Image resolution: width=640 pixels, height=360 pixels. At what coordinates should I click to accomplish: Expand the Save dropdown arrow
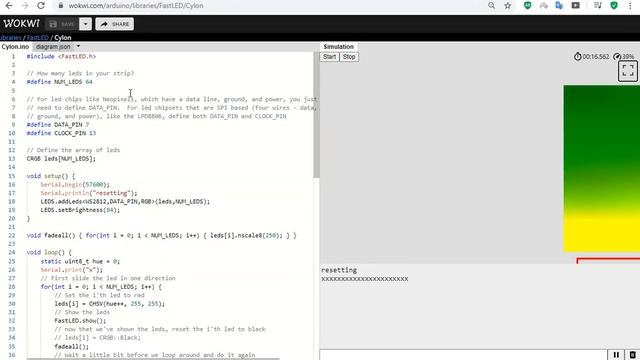(85, 24)
